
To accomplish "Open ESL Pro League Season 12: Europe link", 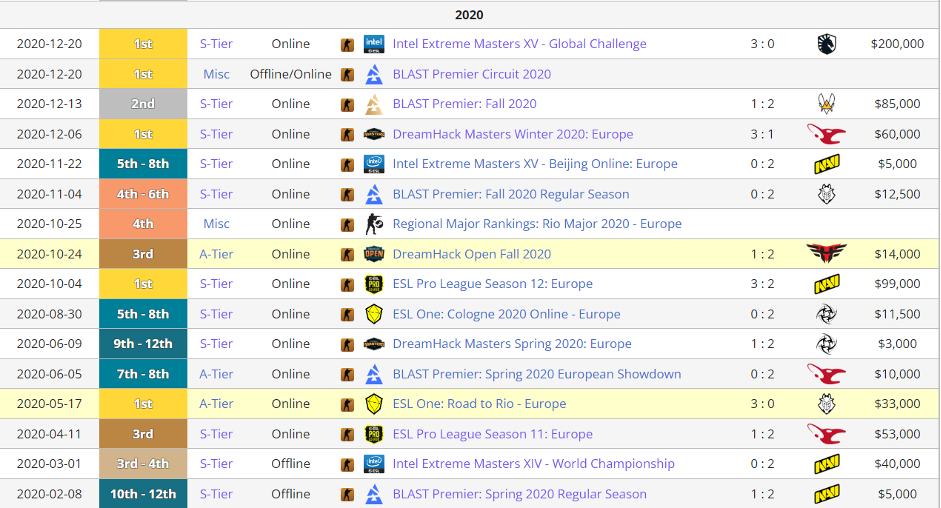I will (x=492, y=284).
